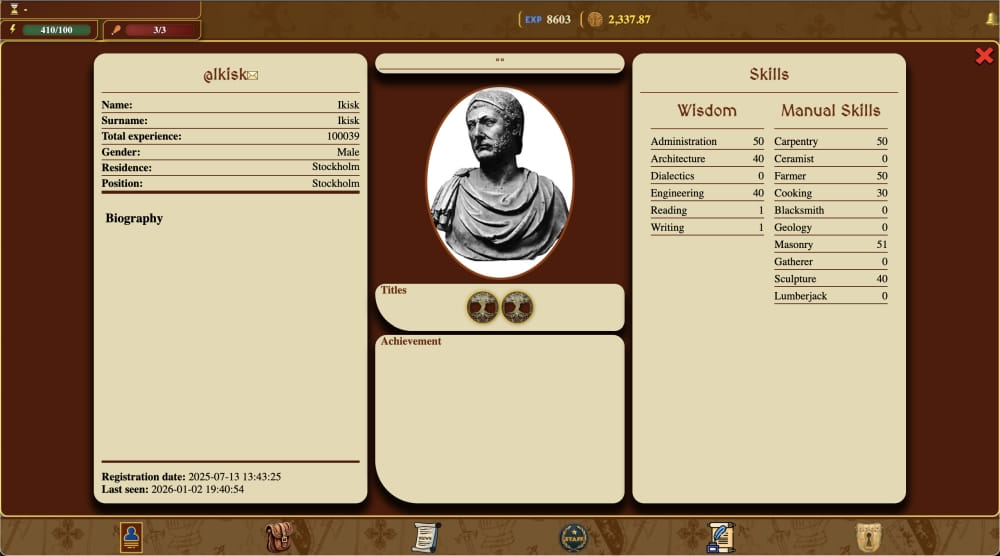Click the round STAFF badge icon
Viewport: 1000px width, 556px height.
click(573, 538)
